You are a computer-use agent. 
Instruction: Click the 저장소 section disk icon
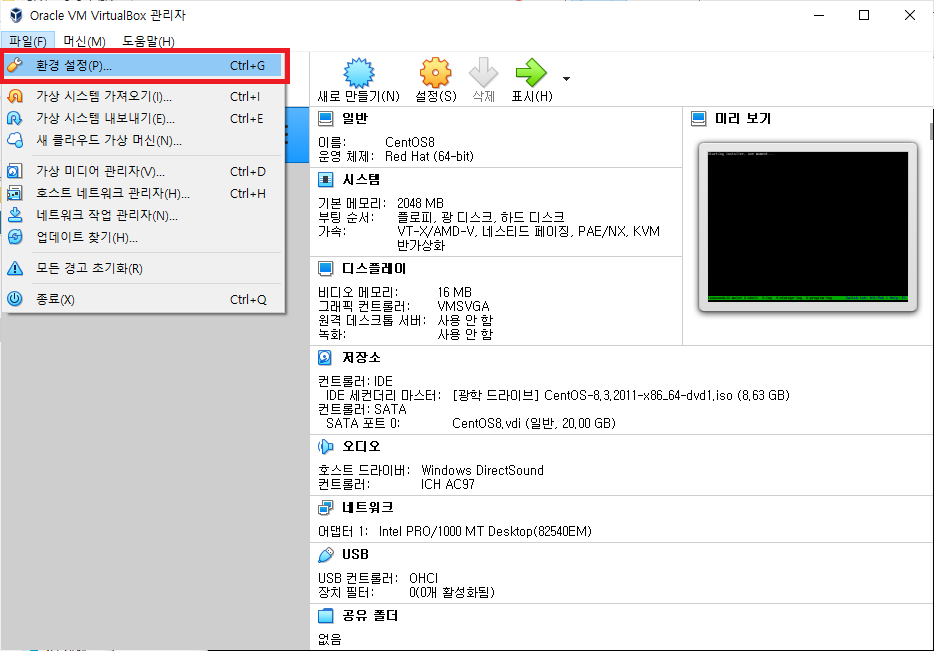[x=325, y=357]
